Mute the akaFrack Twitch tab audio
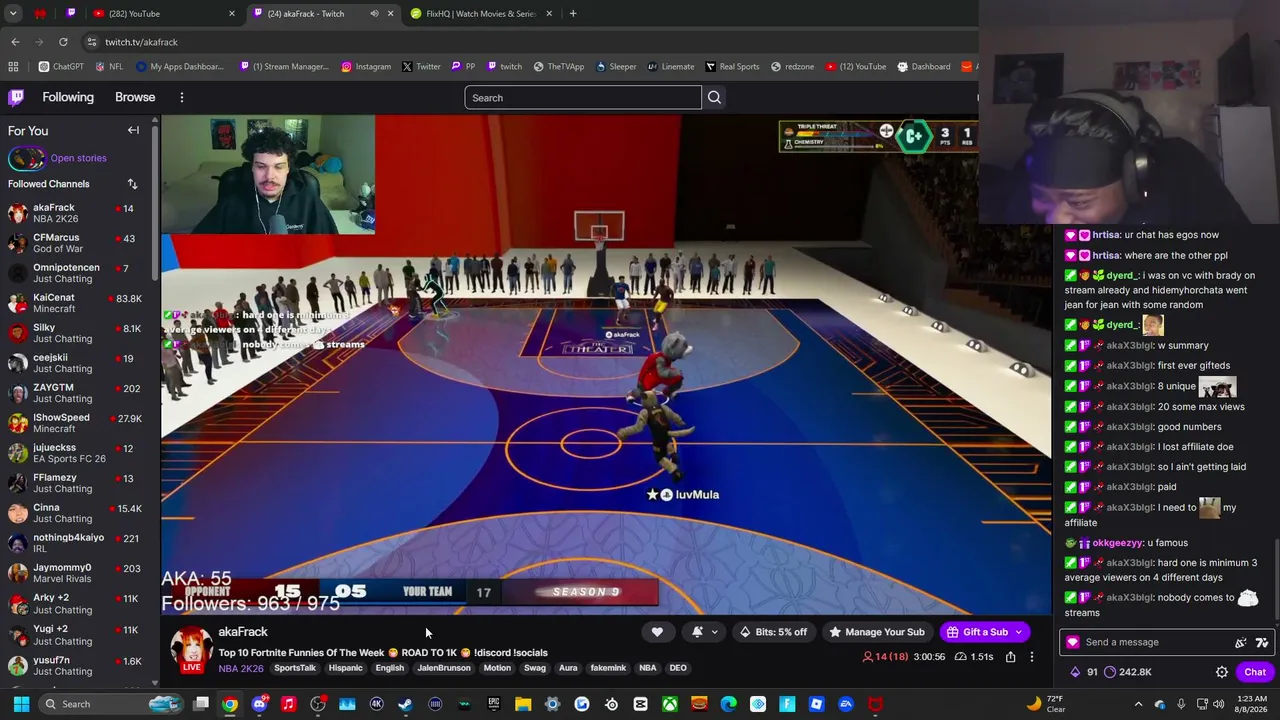The width and height of the screenshot is (1280, 720). point(374,13)
